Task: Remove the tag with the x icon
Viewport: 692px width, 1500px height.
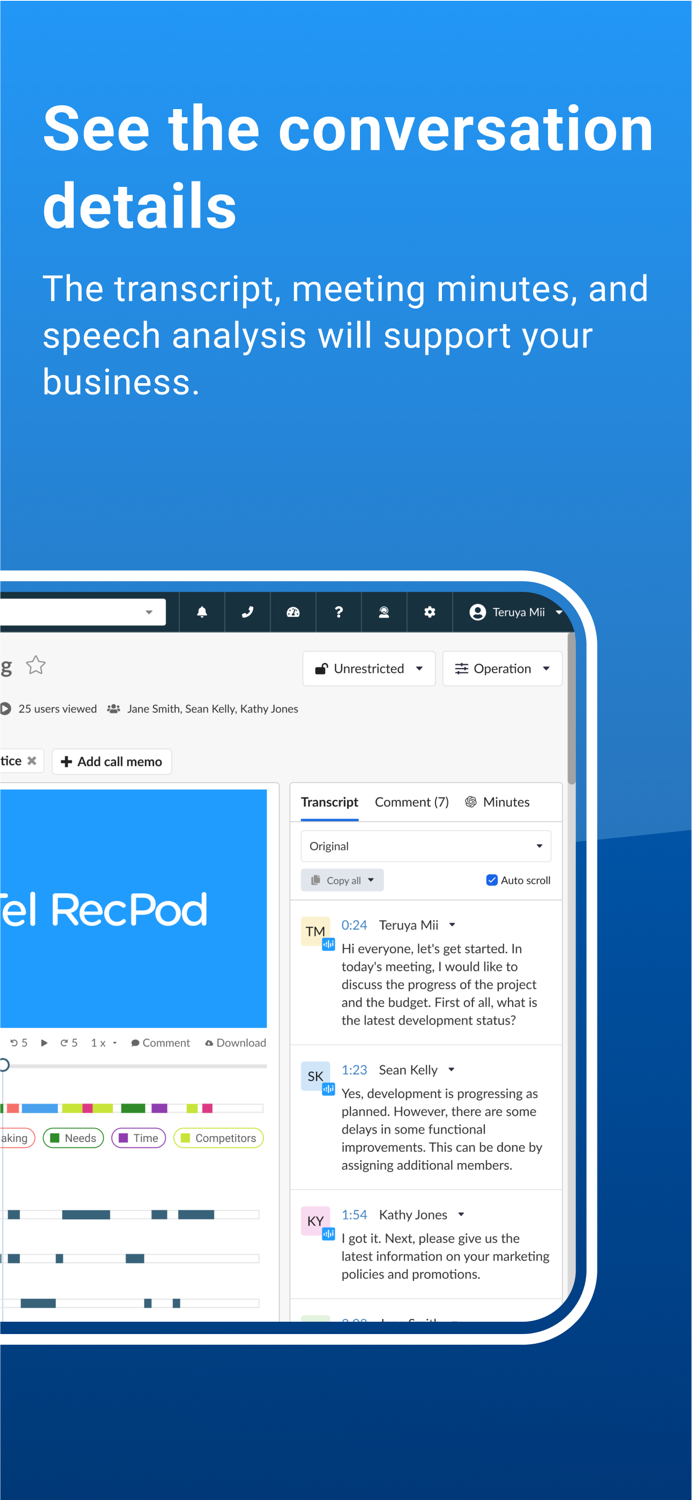Action: (x=32, y=761)
